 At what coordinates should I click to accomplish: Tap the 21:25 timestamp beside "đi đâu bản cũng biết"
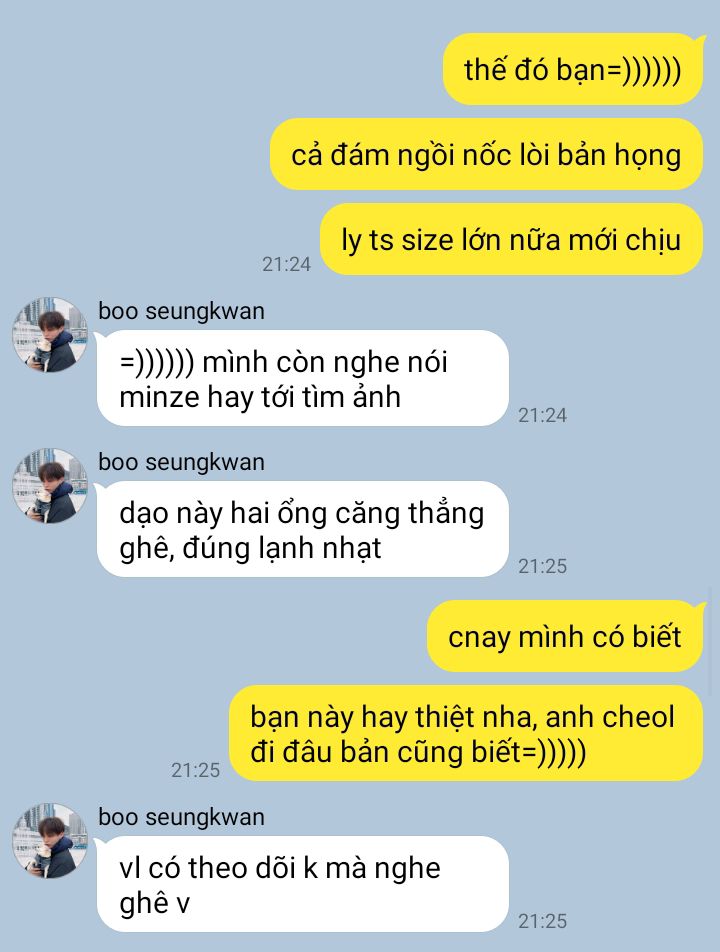point(195,770)
